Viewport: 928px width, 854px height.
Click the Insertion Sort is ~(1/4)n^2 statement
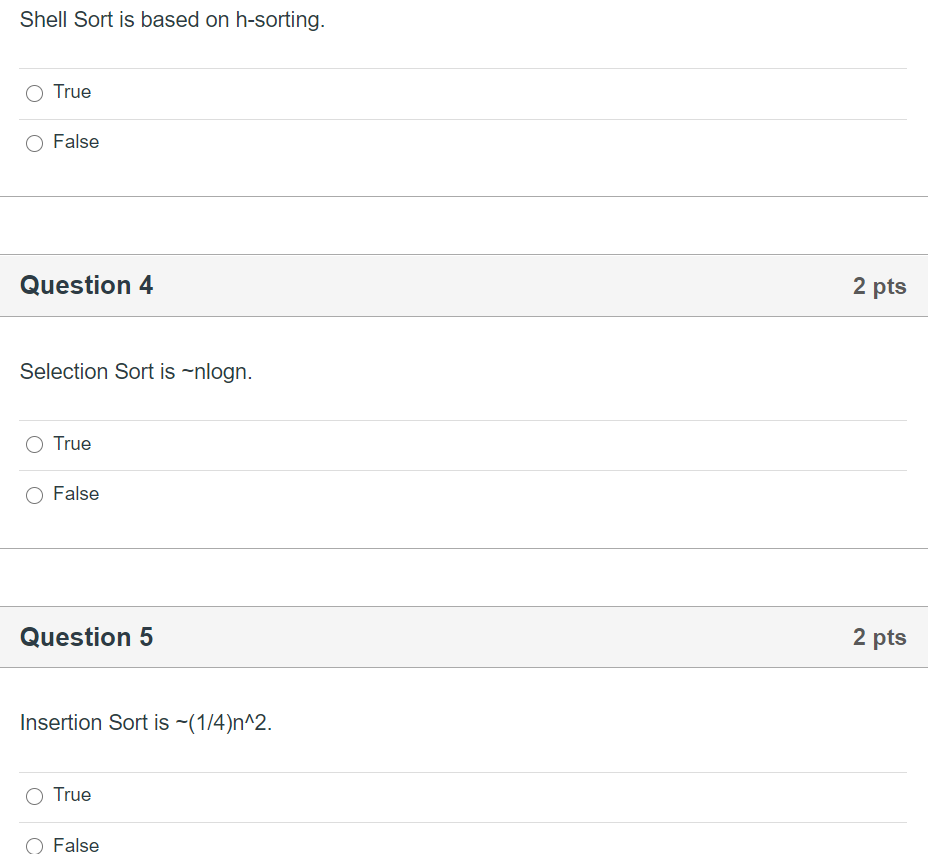[x=146, y=722]
